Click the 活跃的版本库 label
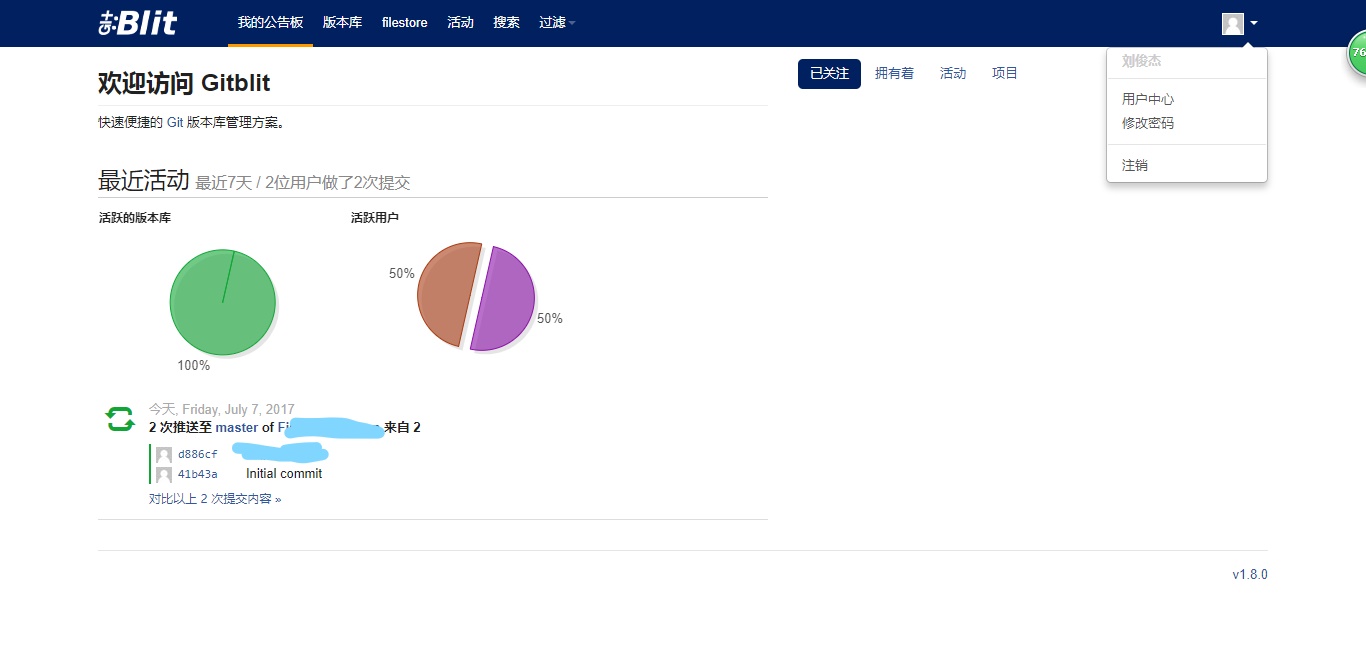The image size is (1366, 662). coord(134,218)
